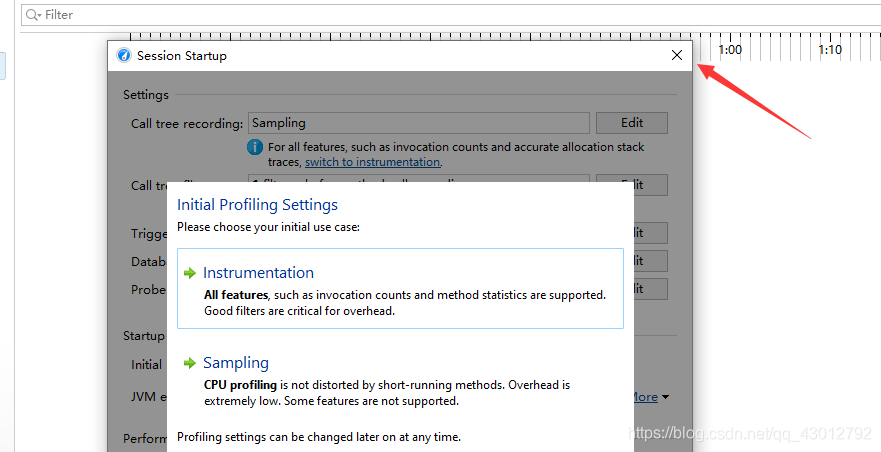Viewport: 881px width, 452px height.
Task: Click the 1:00 mark on timeline ruler
Action: [730, 49]
